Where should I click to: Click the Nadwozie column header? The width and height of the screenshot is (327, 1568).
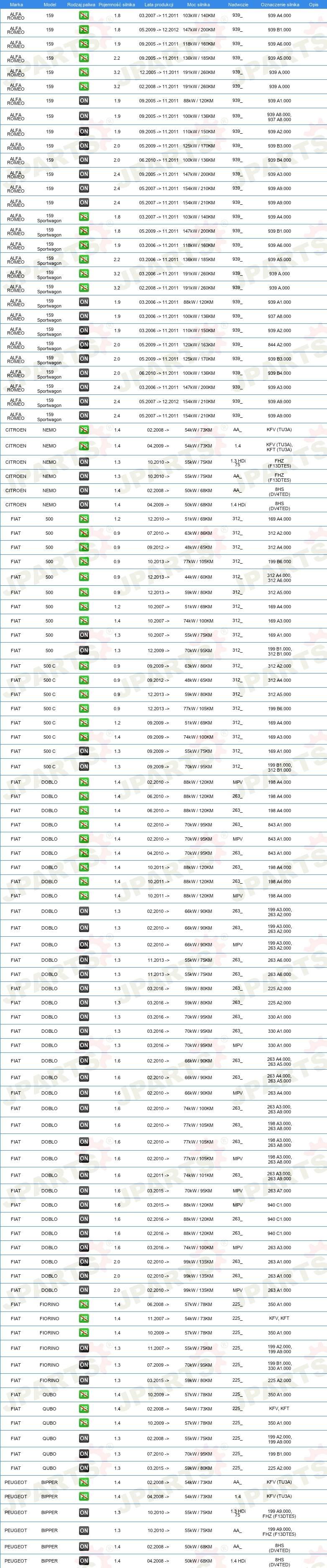click(x=238, y=4)
